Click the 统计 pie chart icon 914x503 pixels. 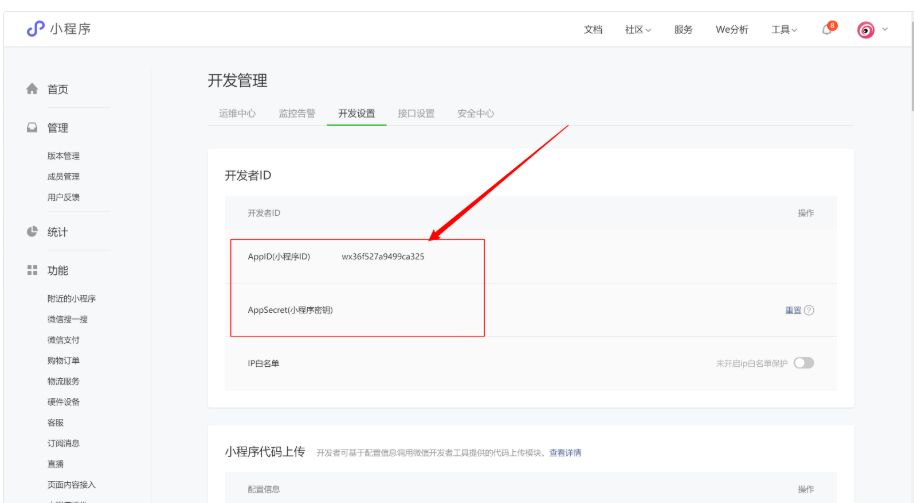click(x=32, y=231)
